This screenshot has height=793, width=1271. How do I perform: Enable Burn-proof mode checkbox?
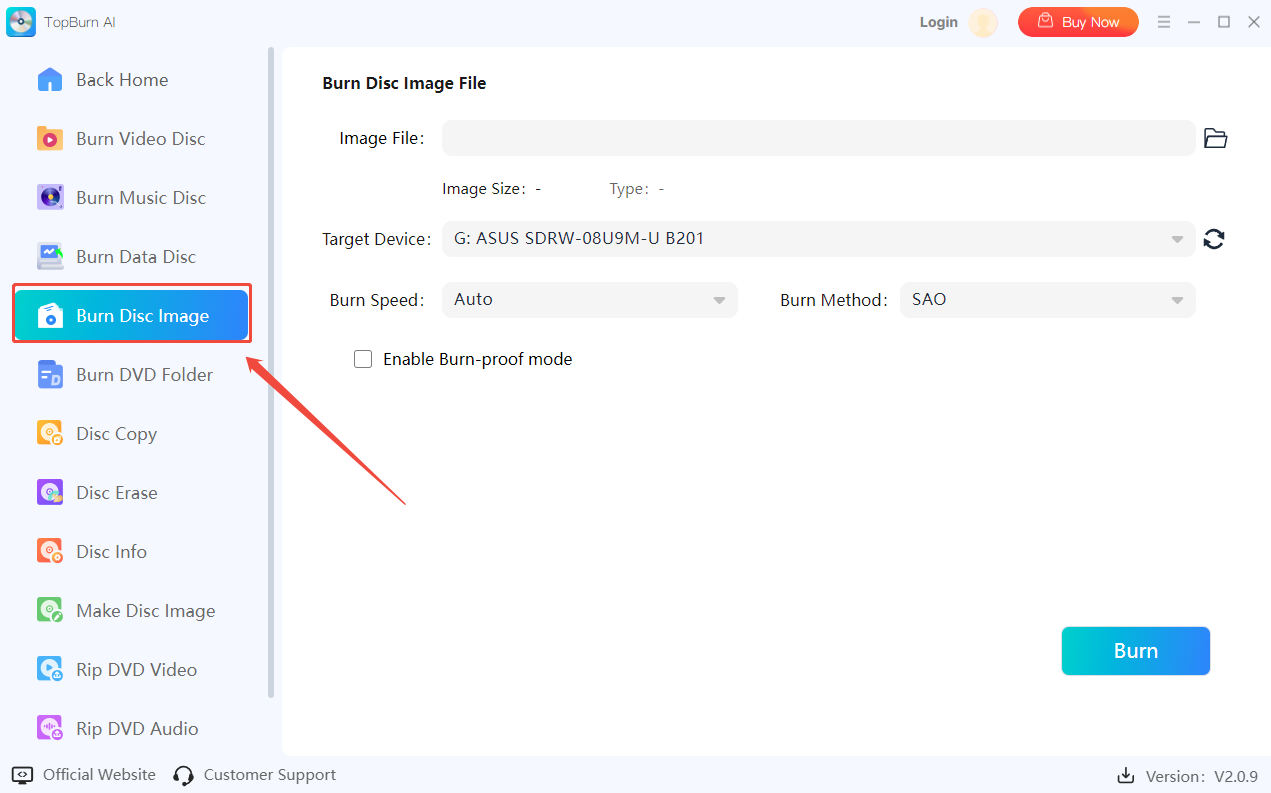(x=363, y=359)
